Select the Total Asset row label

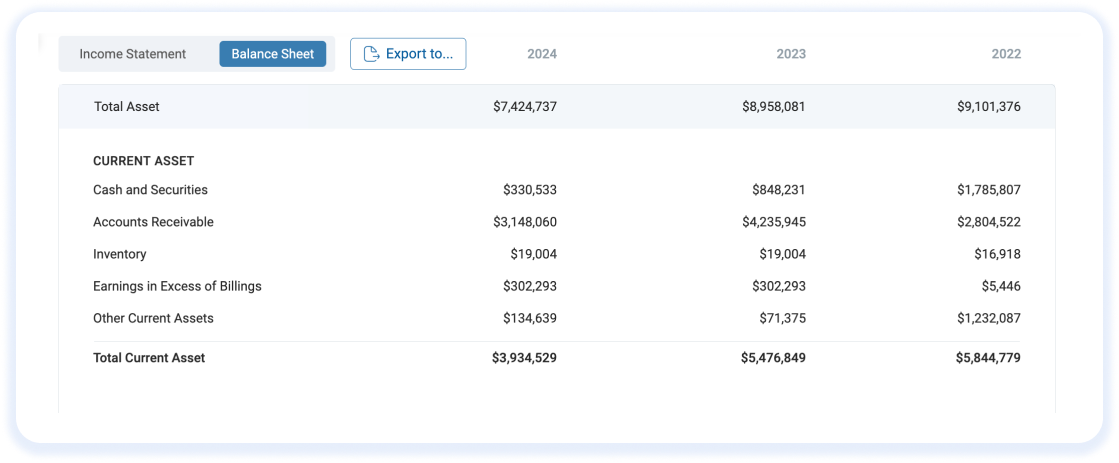pos(127,107)
